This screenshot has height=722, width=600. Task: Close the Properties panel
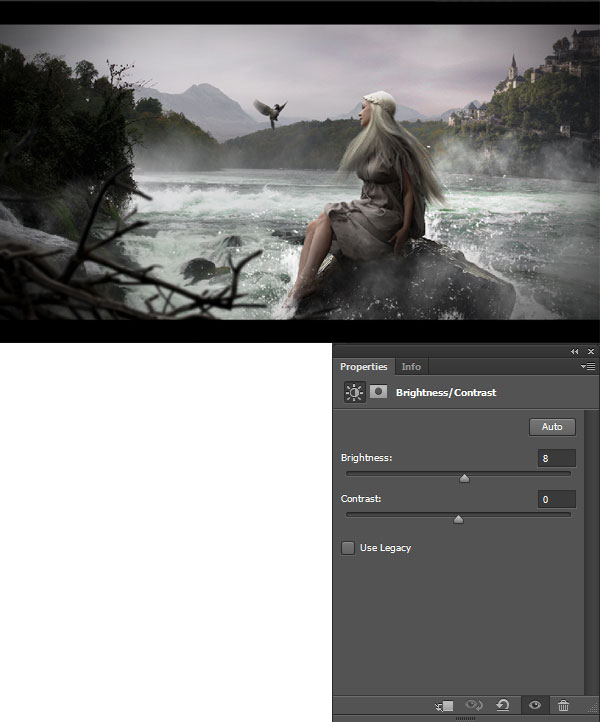591,351
